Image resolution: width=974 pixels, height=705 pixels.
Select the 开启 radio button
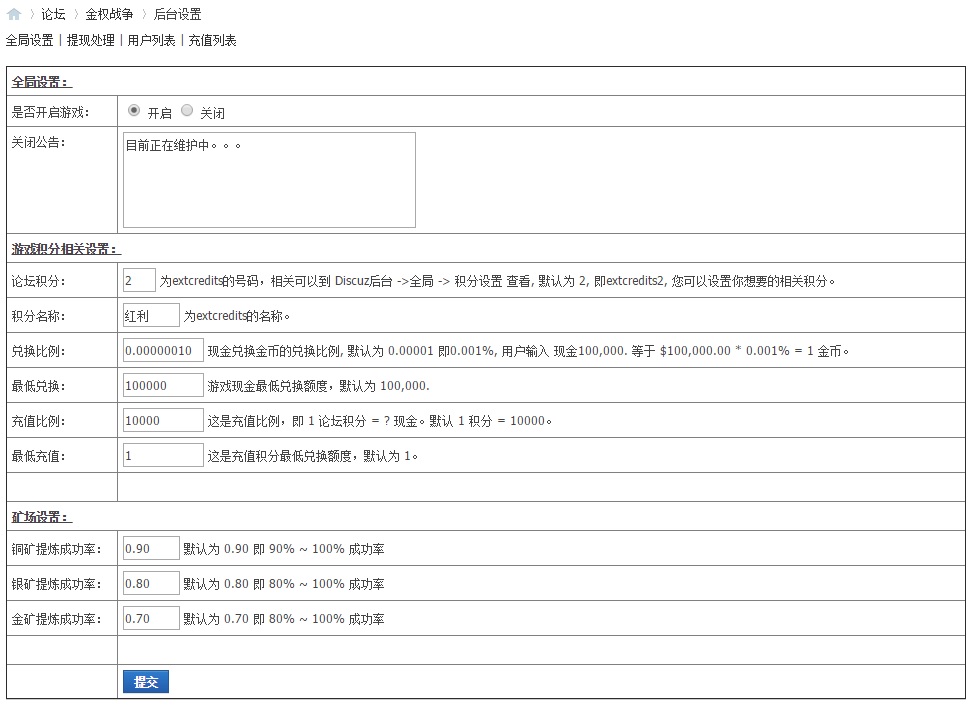coord(134,111)
